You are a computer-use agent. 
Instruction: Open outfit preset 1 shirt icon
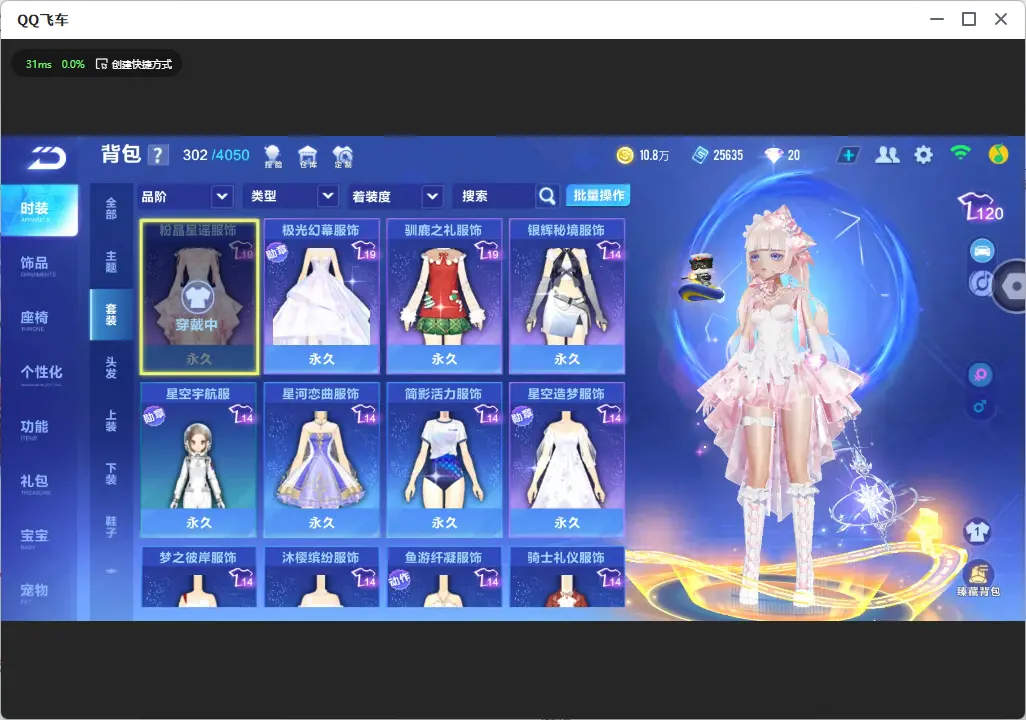click(x=978, y=531)
